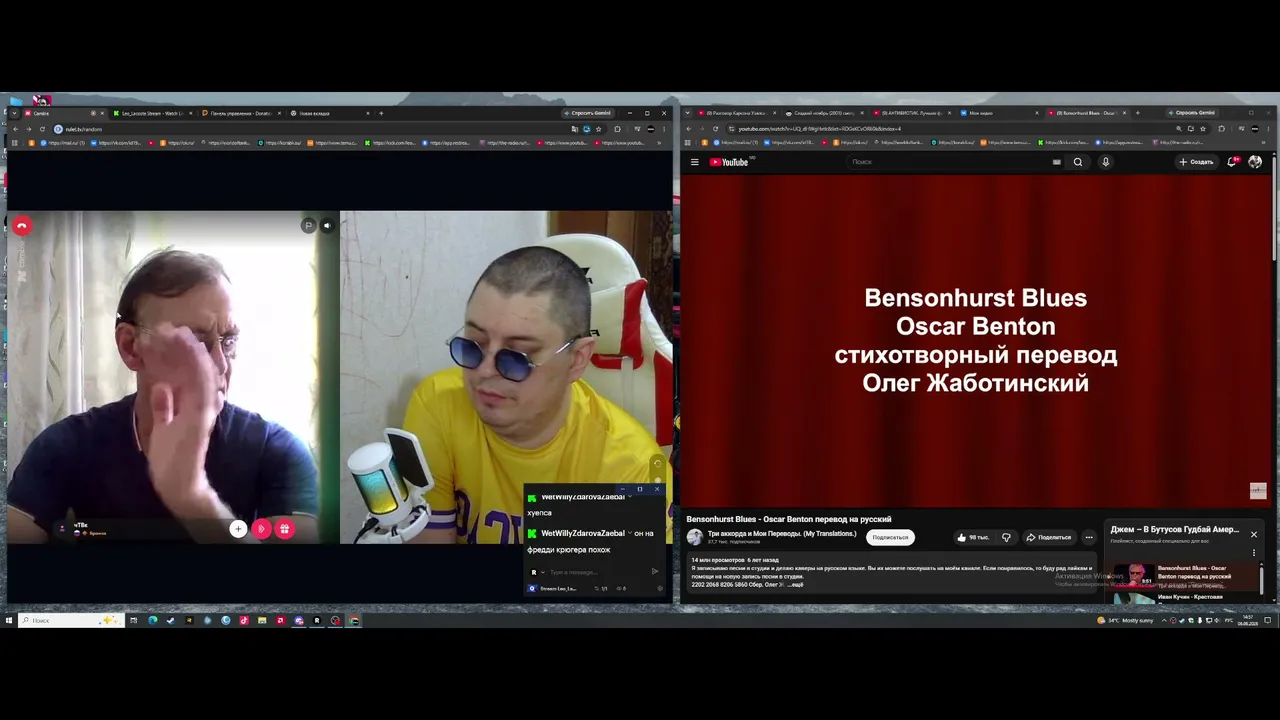Bookmark the rulet.tv page with the star
The image size is (1280, 720).
(598, 129)
